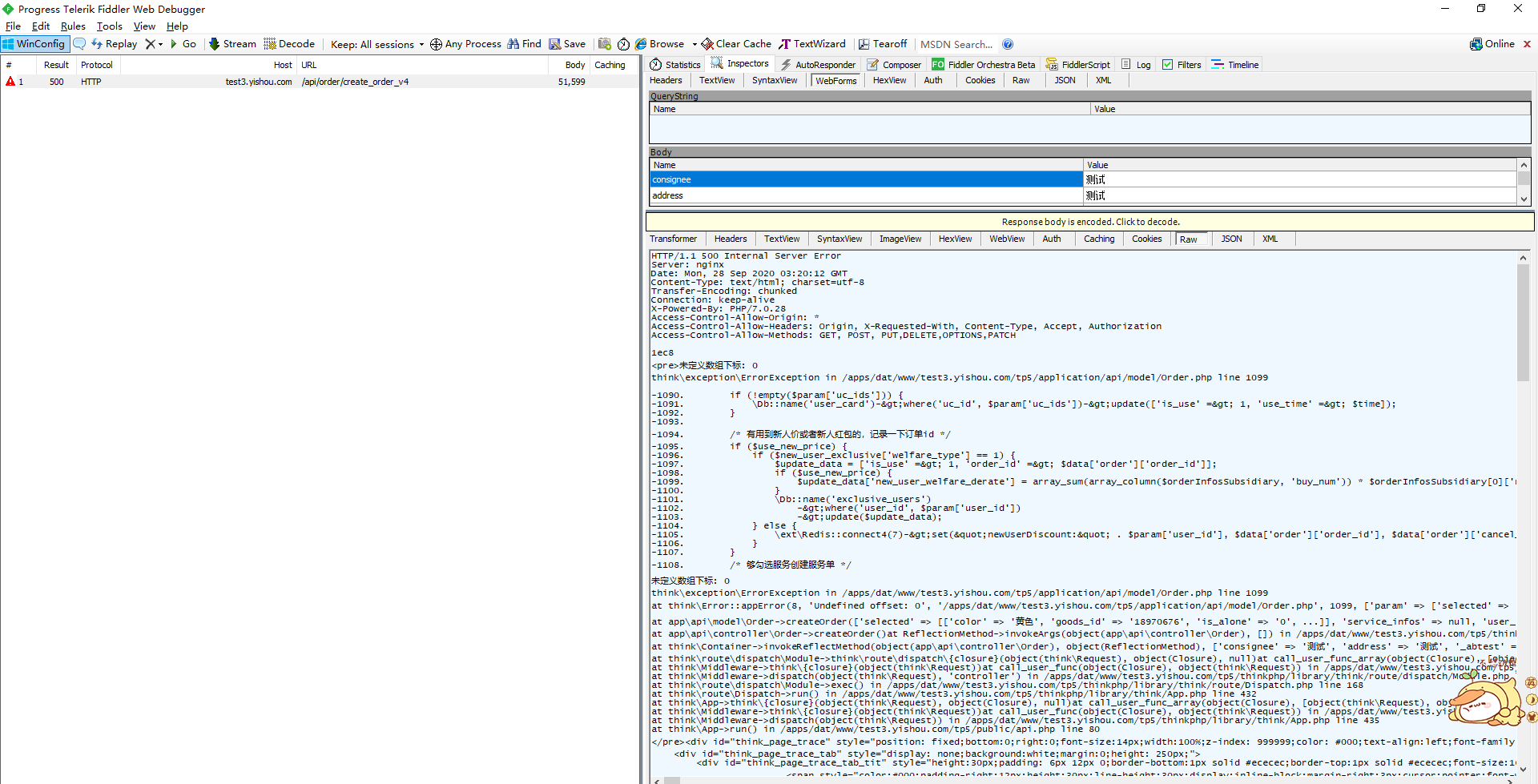Viewport: 1538px width, 784px height.
Task: Select request Headers inspector tab
Action: [x=666, y=80]
